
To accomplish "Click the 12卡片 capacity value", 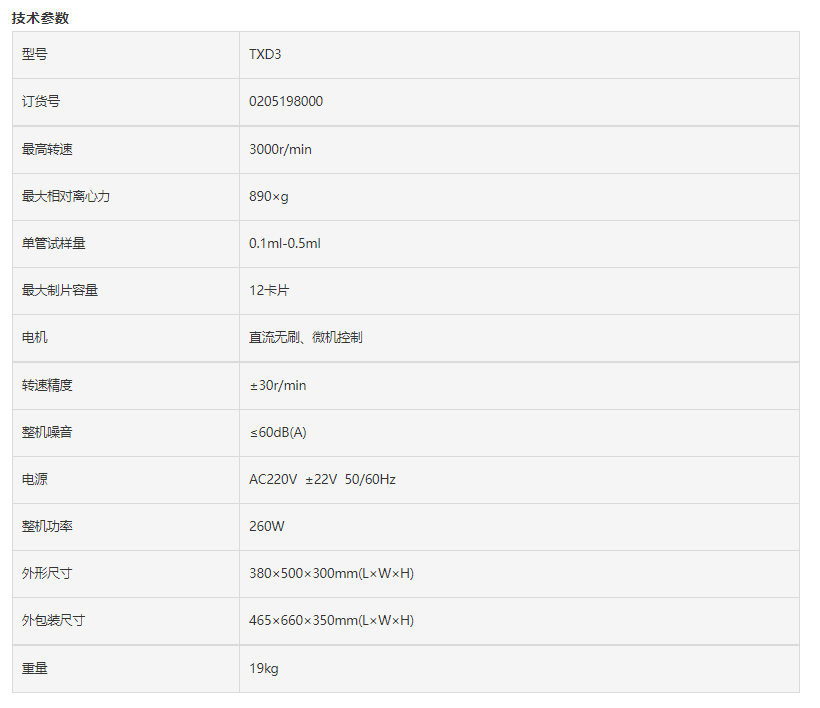I will click(269, 290).
